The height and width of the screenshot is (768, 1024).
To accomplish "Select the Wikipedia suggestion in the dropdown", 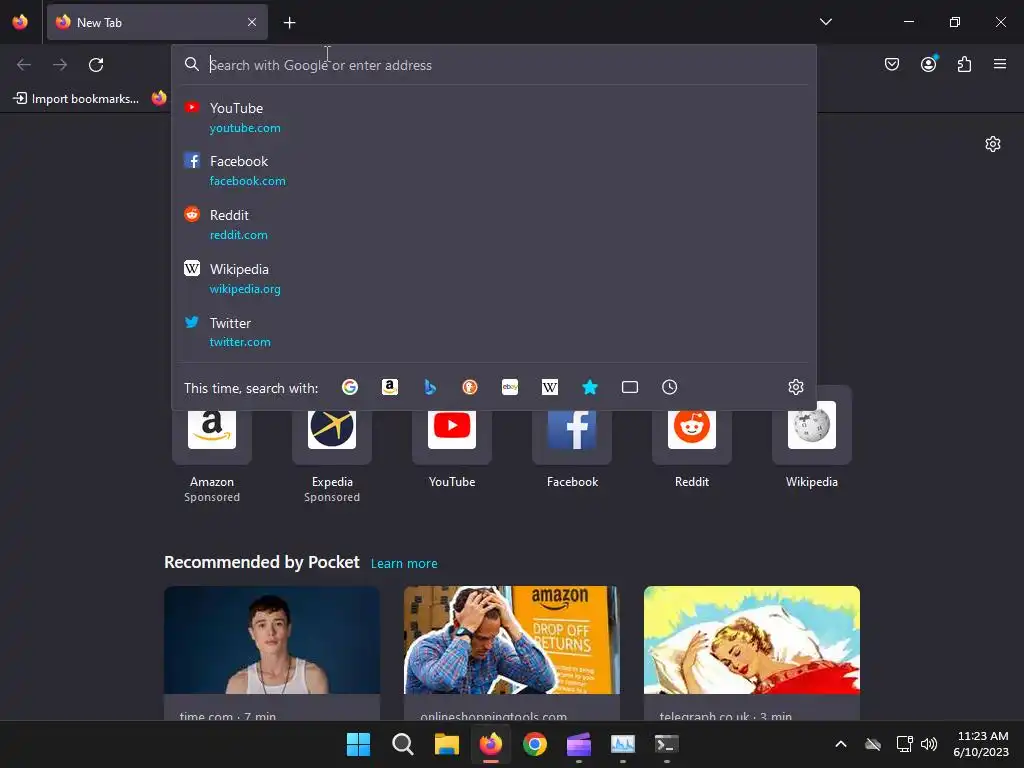I will click(494, 278).
